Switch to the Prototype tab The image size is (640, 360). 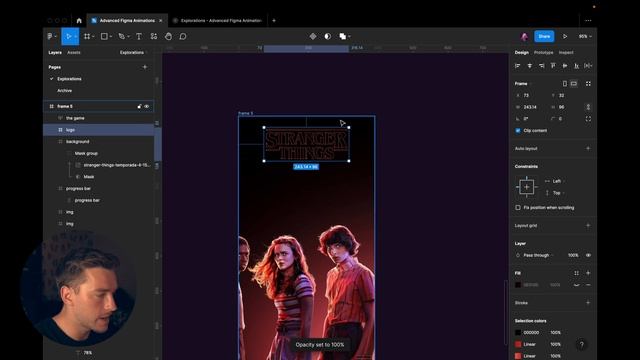click(544, 53)
